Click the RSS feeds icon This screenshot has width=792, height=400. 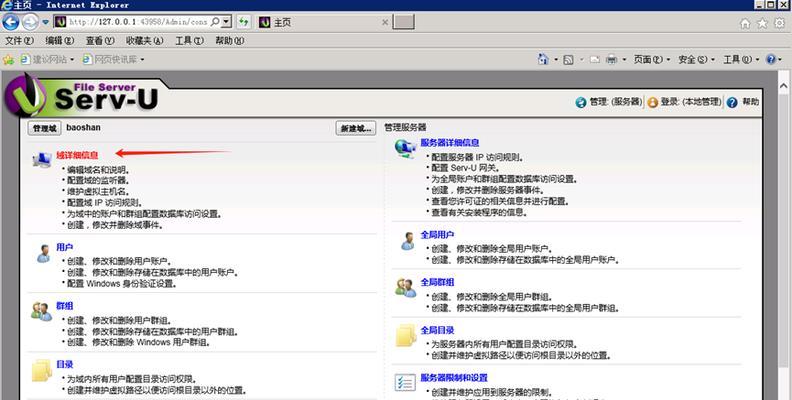pos(568,60)
